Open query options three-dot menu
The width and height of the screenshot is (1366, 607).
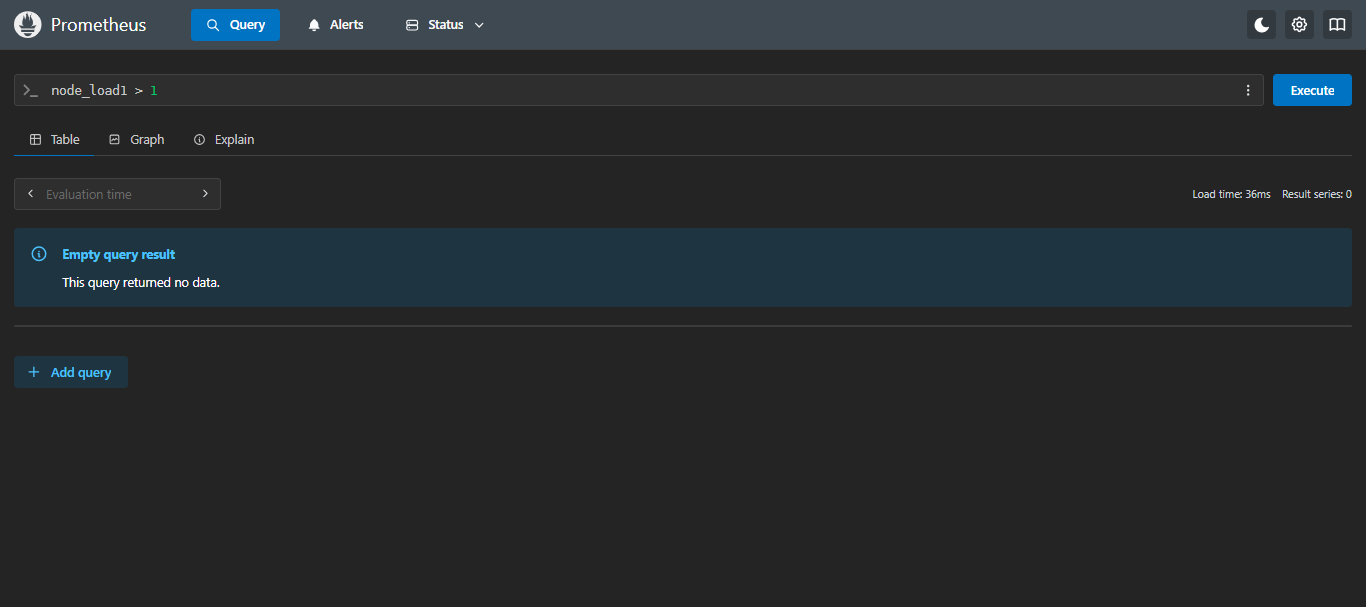[1248, 90]
